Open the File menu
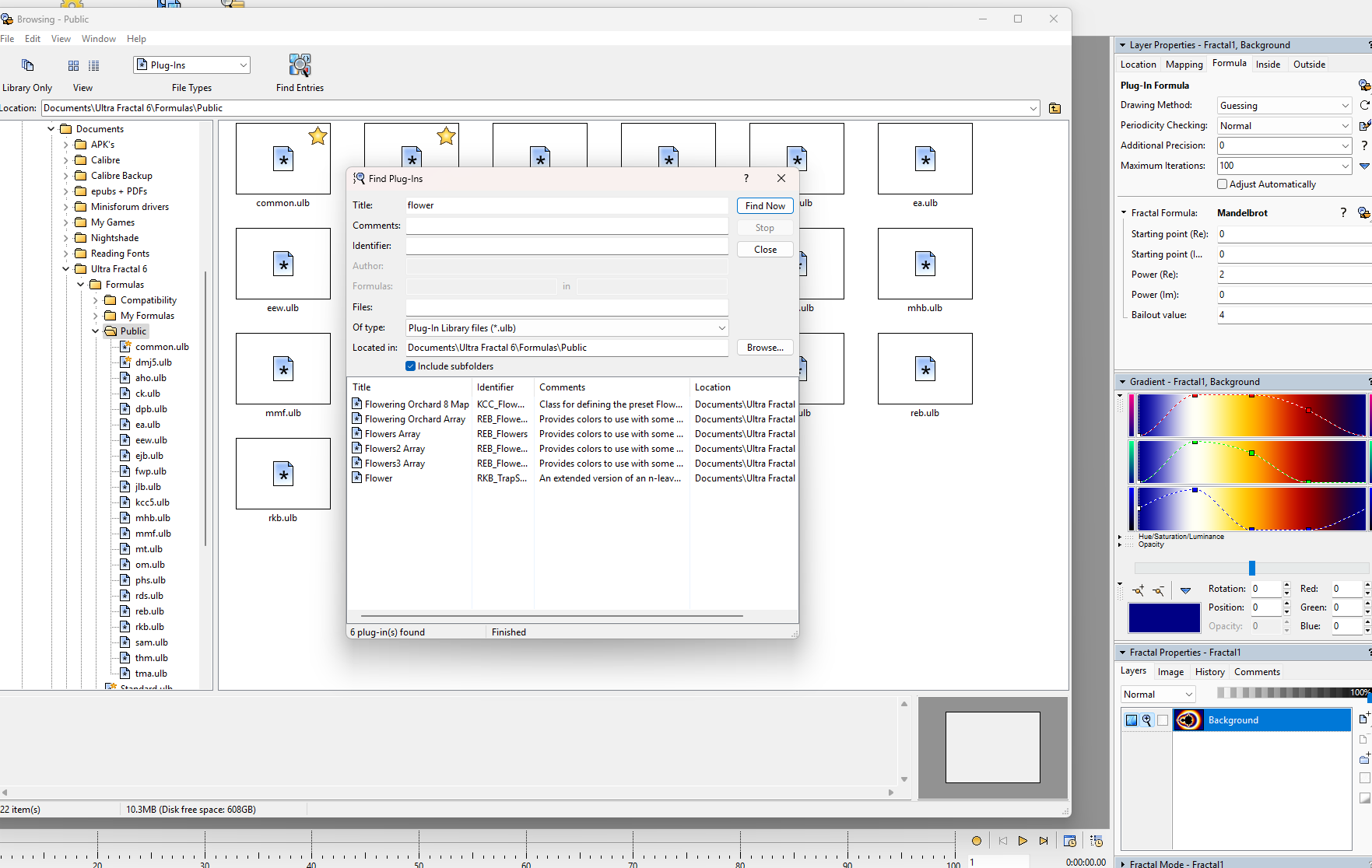 coord(7,39)
